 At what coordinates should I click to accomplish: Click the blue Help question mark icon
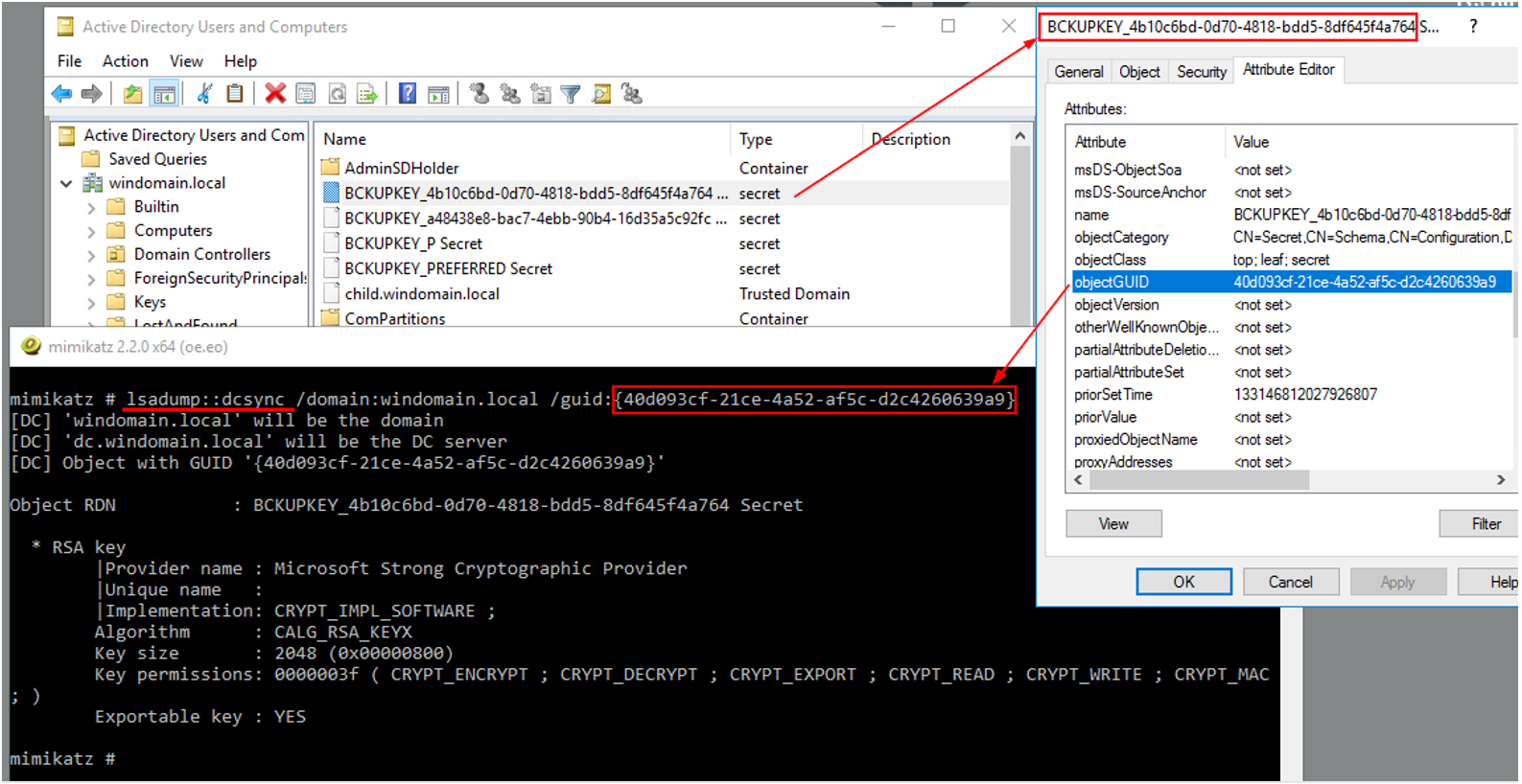[x=408, y=94]
